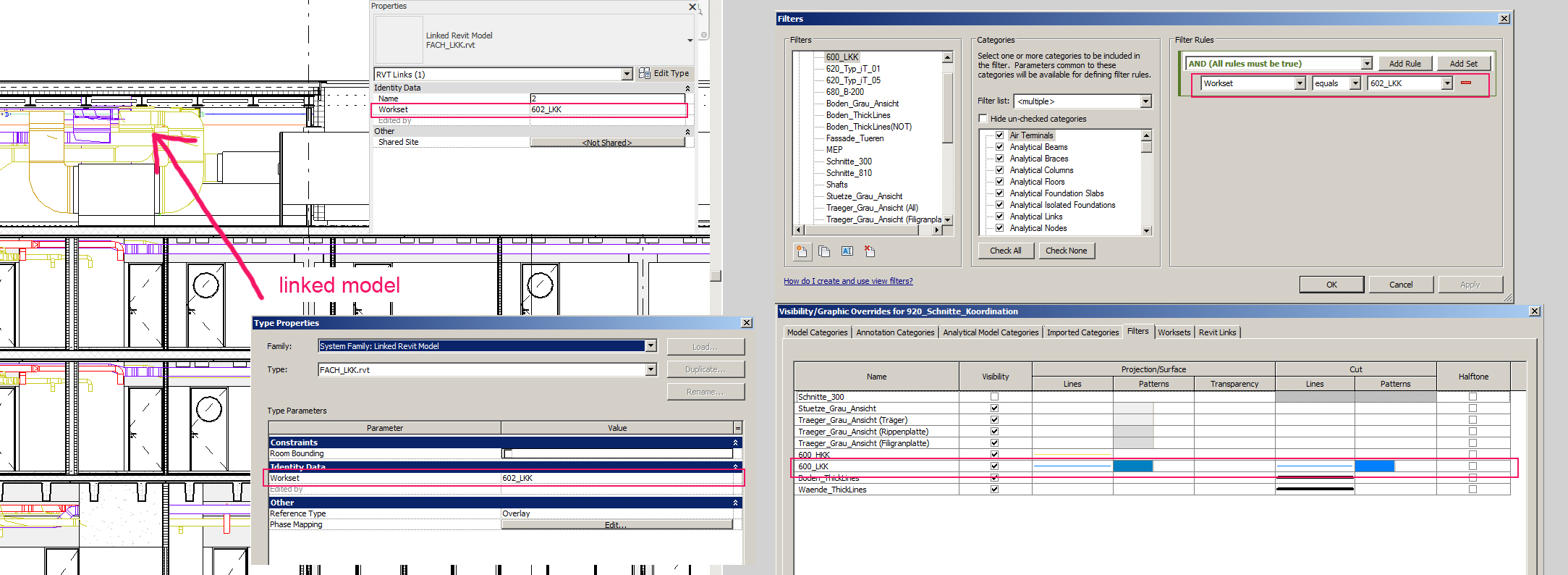Open the equals operator dropdown
The image size is (1568, 575).
[x=1355, y=83]
